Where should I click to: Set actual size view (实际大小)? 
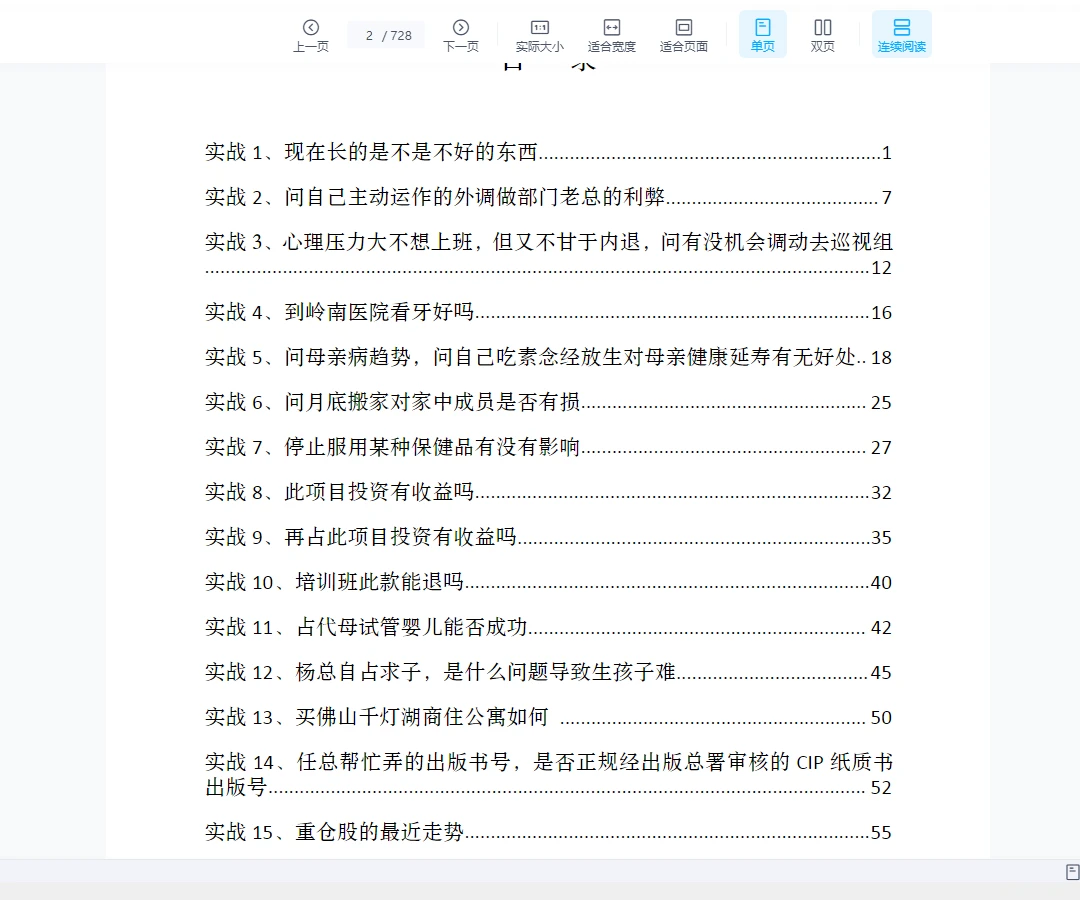point(539,35)
